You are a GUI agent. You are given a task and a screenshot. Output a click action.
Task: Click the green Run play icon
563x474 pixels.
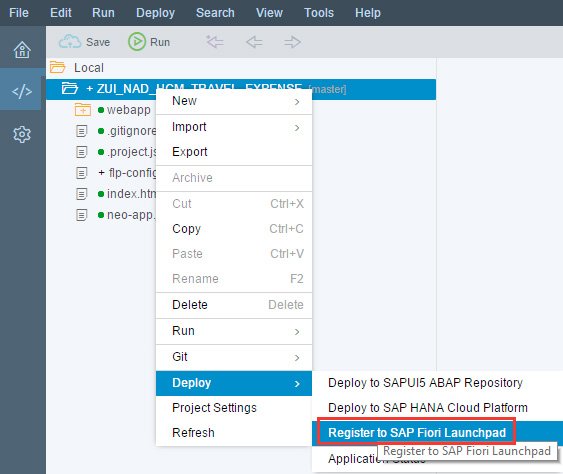(137, 42)
